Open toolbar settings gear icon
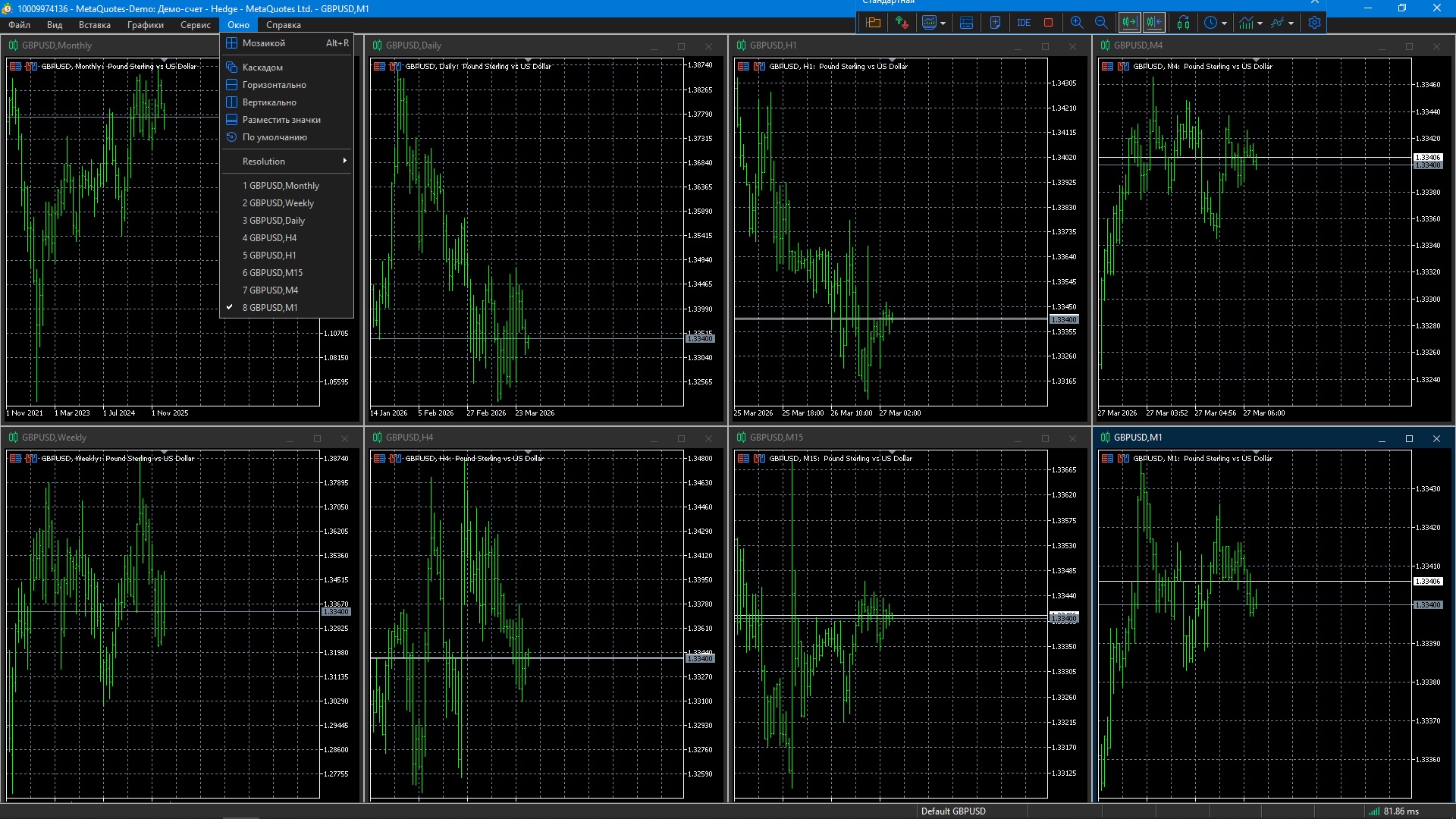1456x819 pixels. 1314,23
